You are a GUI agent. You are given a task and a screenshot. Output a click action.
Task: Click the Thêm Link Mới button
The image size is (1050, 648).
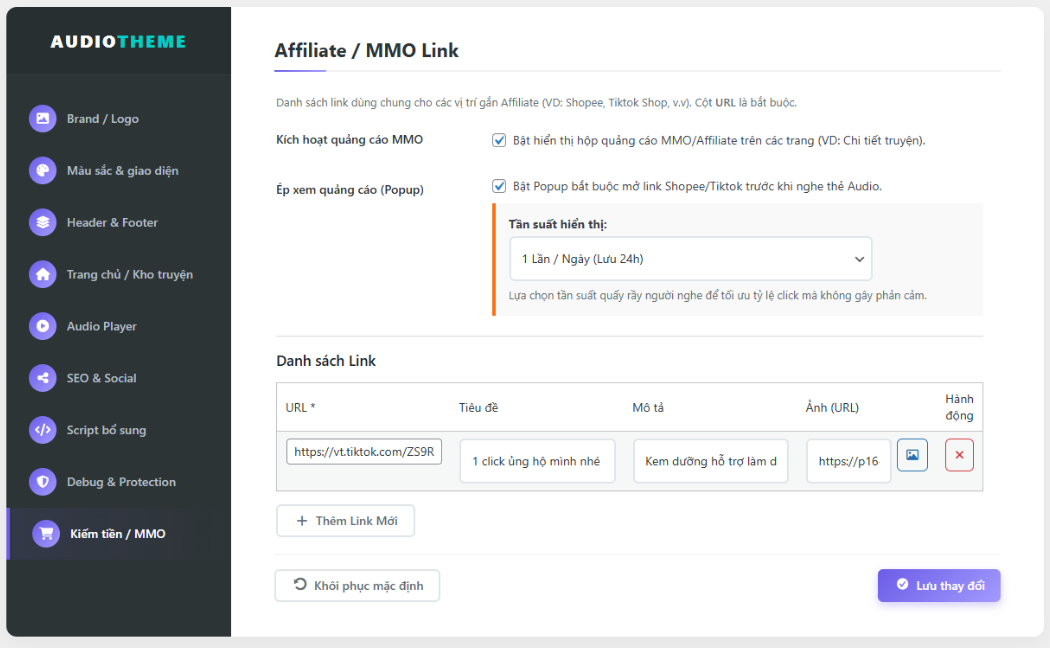point(345,521)
